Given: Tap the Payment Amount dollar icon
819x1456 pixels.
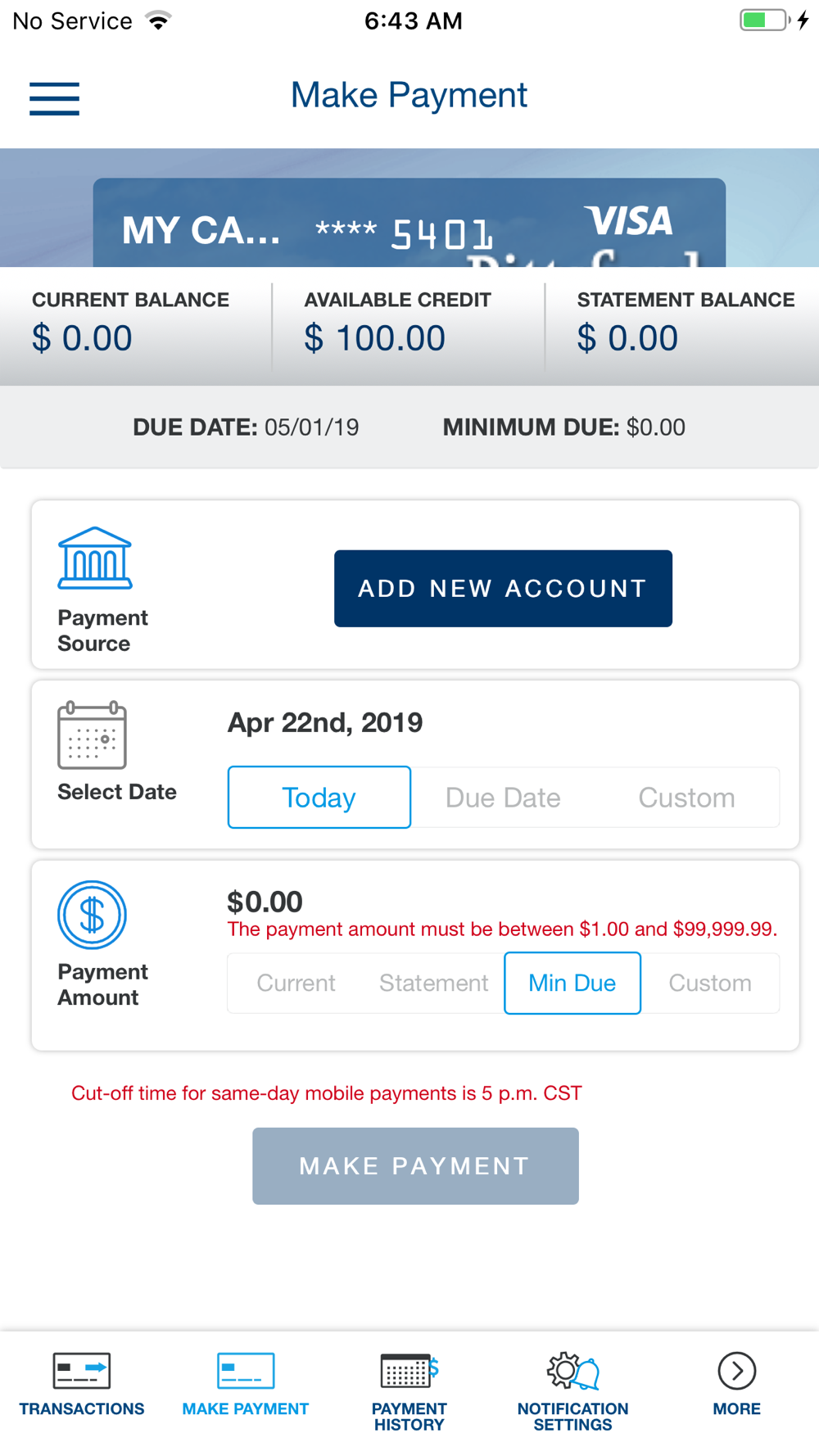Looking at the screenshot, I should [92, 915].
